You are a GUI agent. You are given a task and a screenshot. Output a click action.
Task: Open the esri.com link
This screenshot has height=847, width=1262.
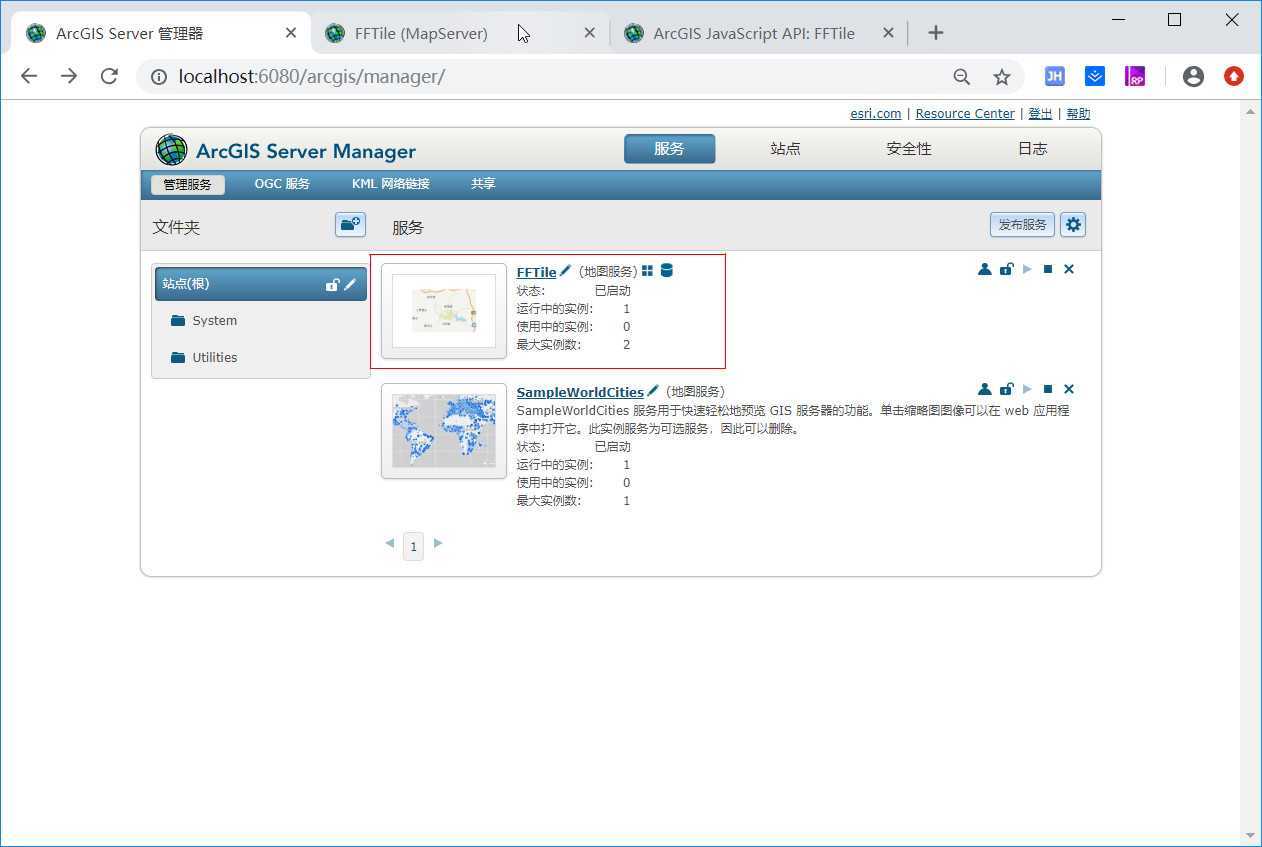point(876,114)
